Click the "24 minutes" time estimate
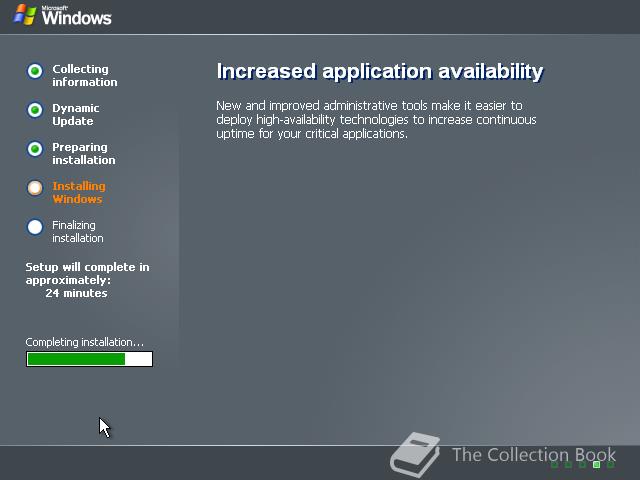The width and height of the screenshot is (640, 480). pos(76,293)
